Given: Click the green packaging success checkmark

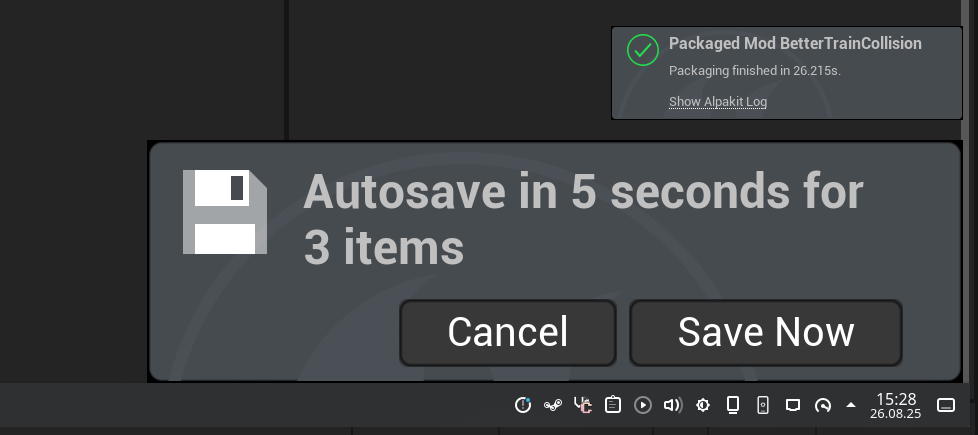Looking at the screenshot, I should tap(642, 50).
